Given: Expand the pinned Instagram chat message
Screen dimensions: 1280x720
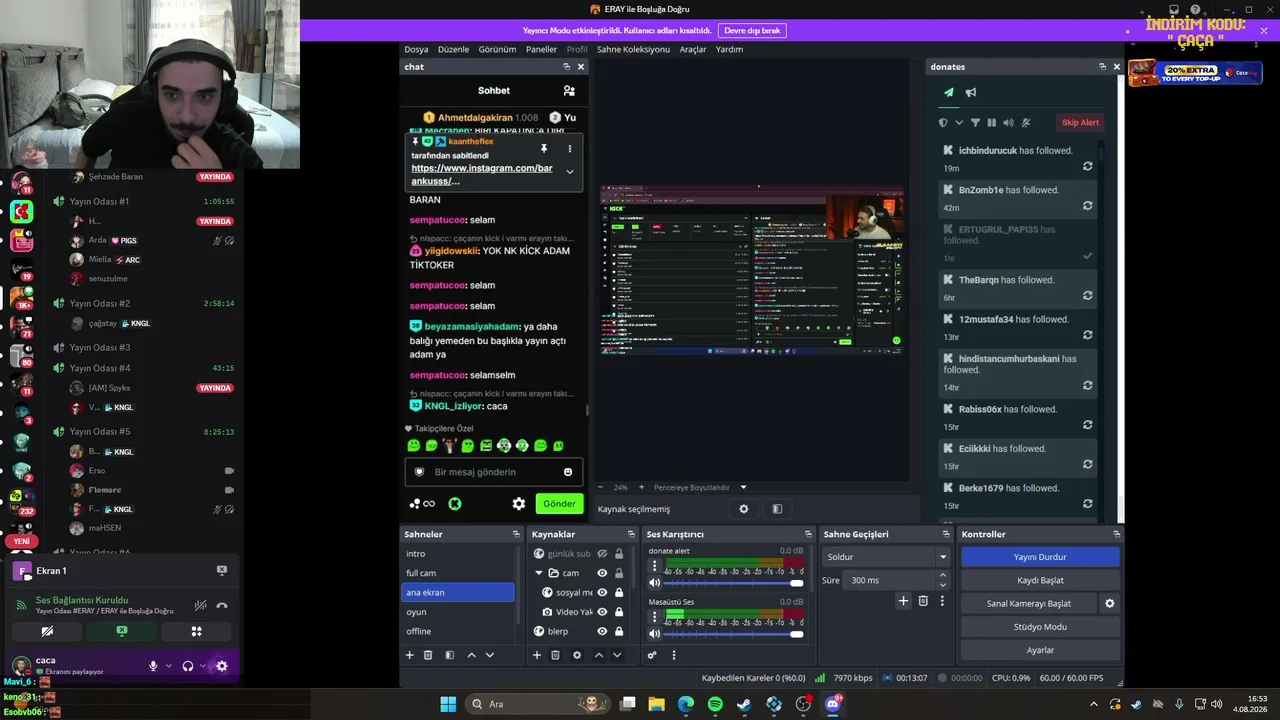Looking at the screenshot, I should tap(570, 172).
